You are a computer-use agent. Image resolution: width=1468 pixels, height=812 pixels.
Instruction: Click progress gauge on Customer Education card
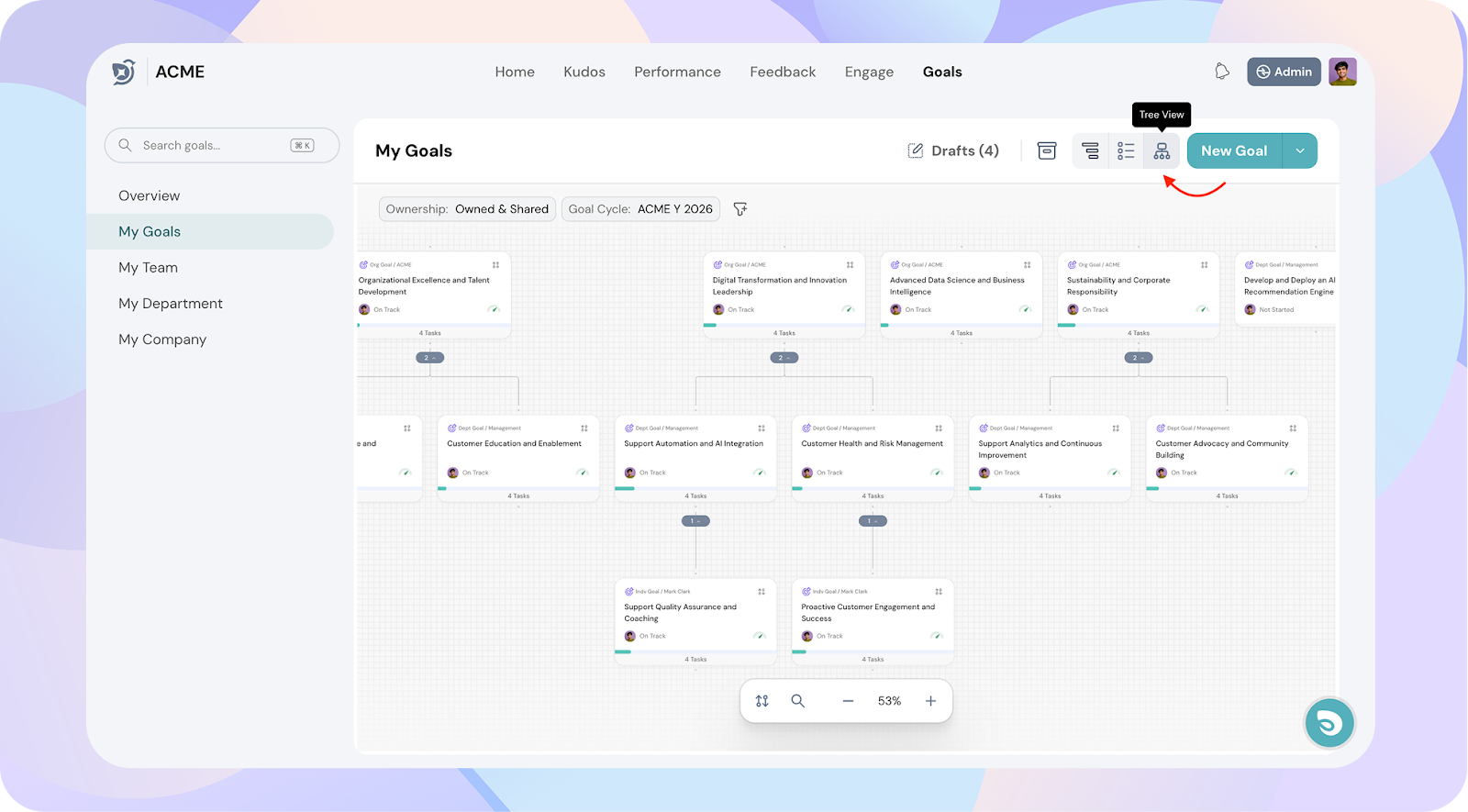pos(583,473)
